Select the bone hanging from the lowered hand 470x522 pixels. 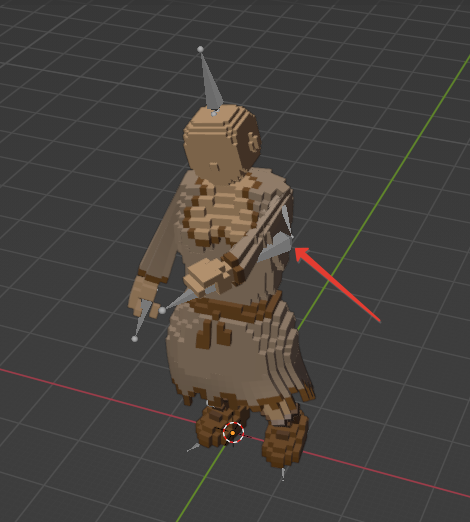click(142, 317)
